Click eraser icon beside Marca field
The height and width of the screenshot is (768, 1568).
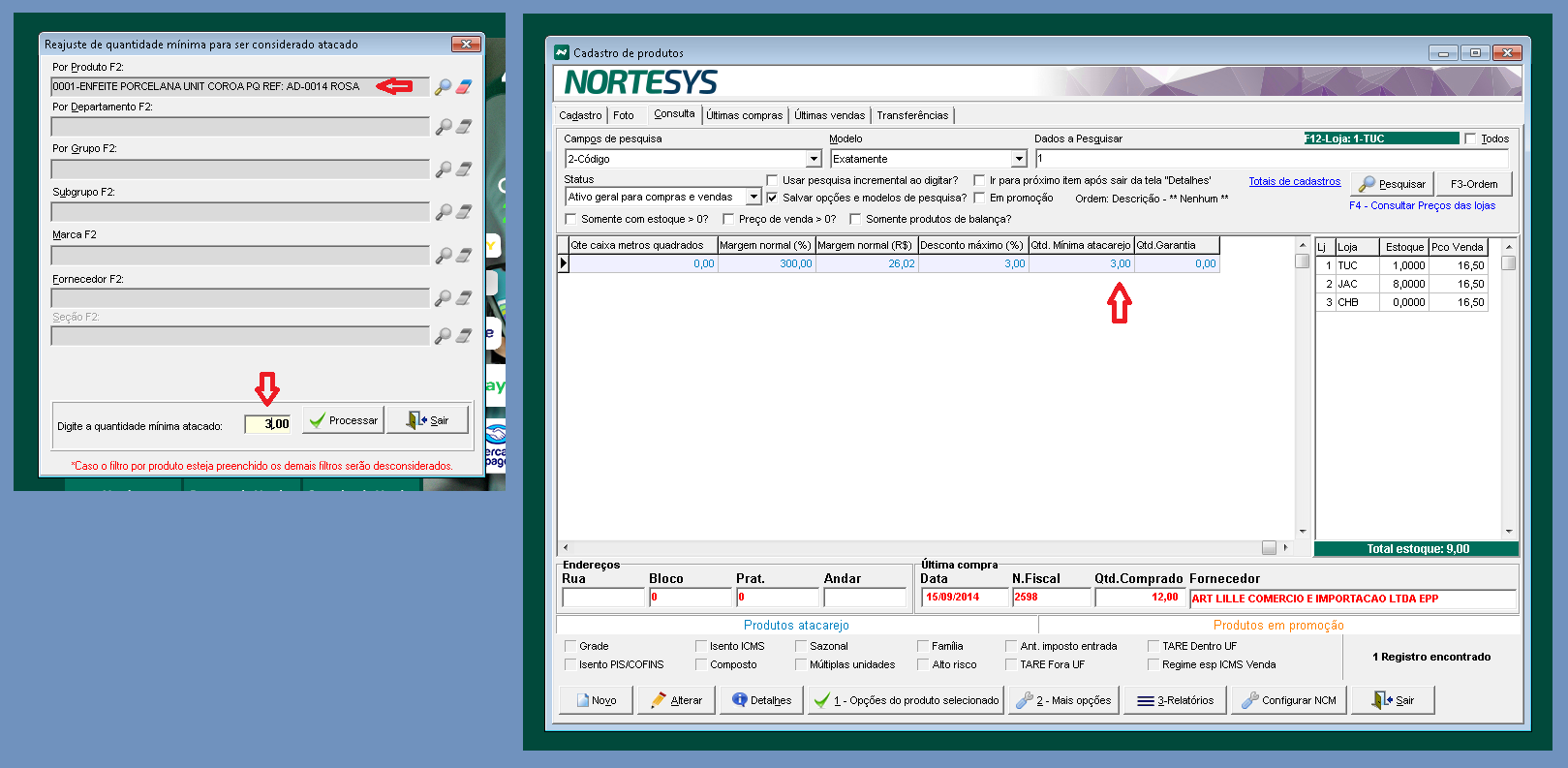click(x=464, y=256)
